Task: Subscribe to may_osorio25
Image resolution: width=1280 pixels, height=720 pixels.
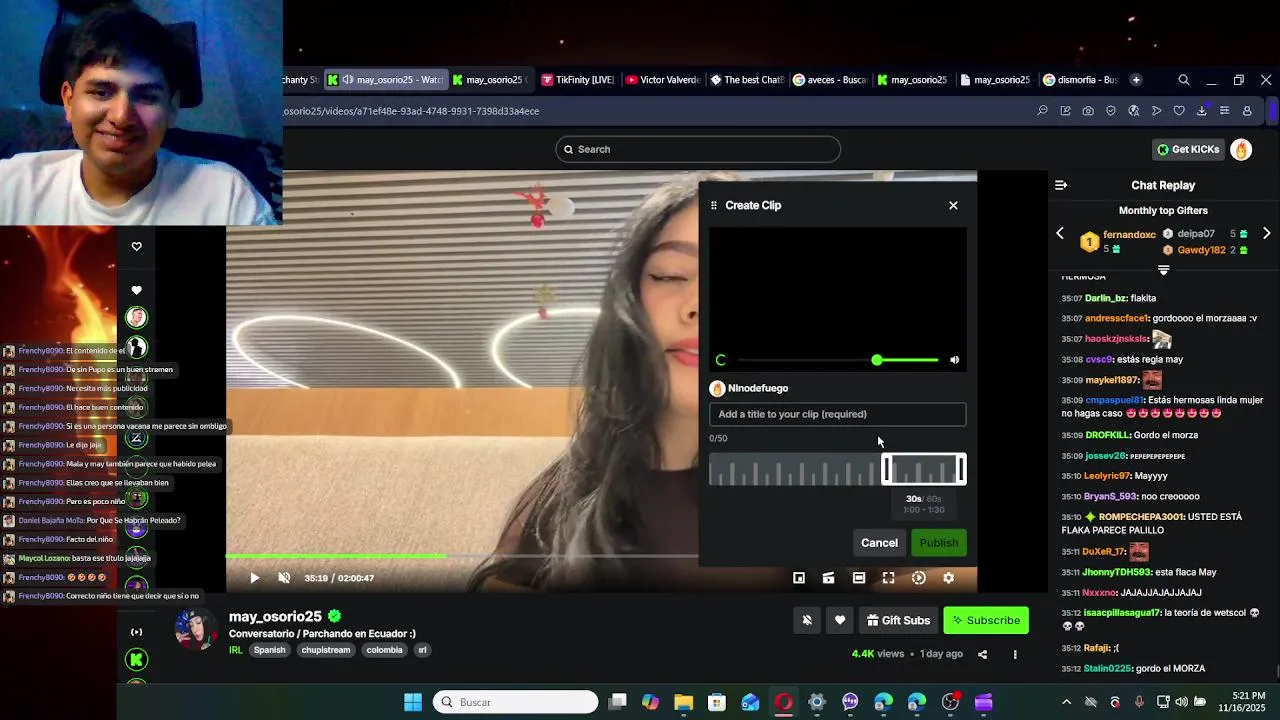Action: [x=986, y=620]
